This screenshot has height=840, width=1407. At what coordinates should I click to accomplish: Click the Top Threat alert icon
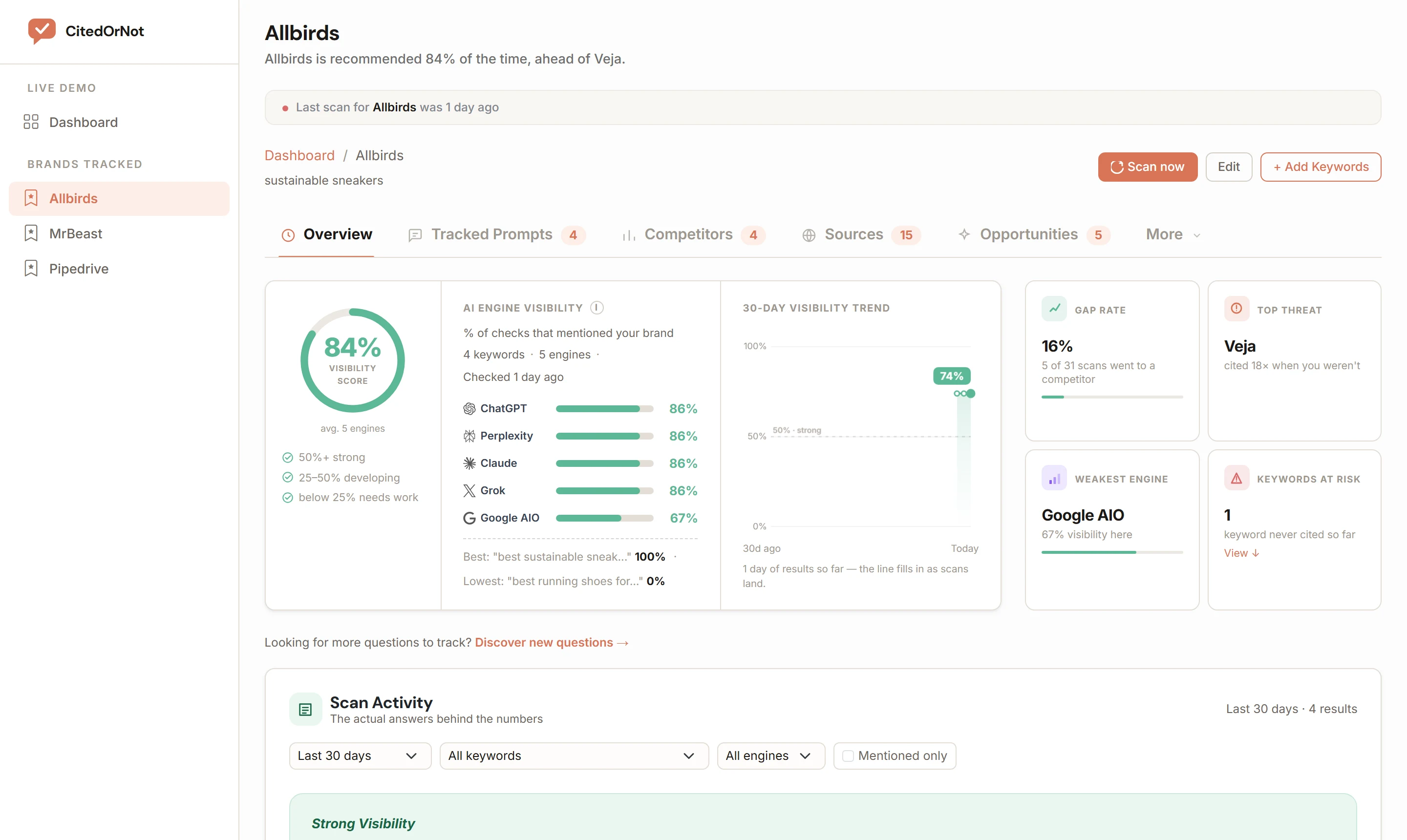pyautogui.click(x=1236, y=309)
